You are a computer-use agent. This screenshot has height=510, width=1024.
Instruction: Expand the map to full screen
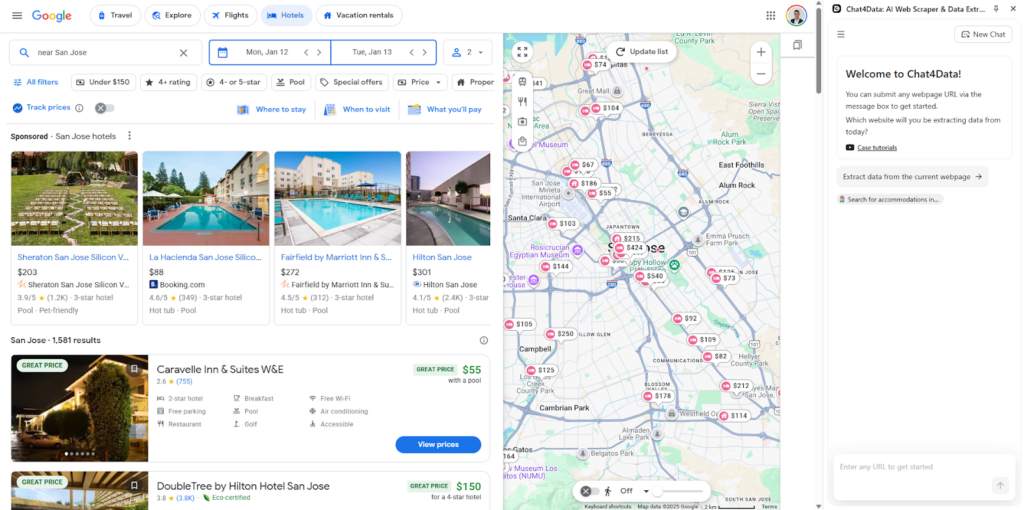(x=522, y=52)
